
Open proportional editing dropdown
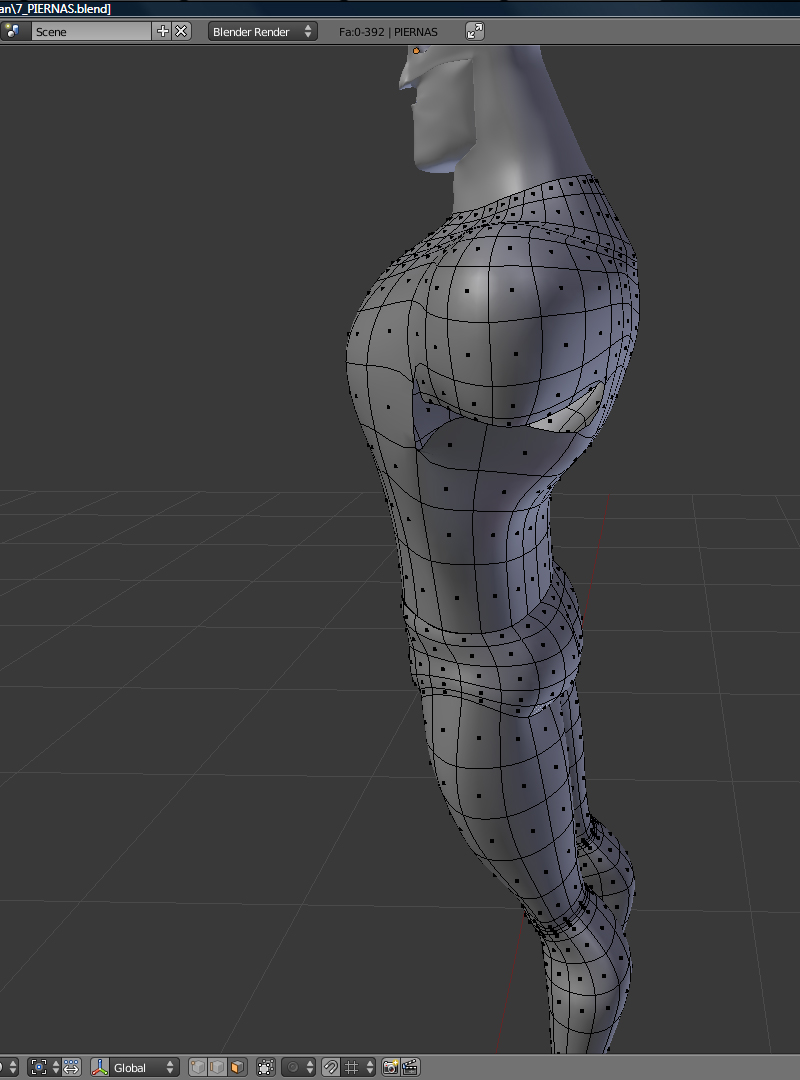(298, 1068)
